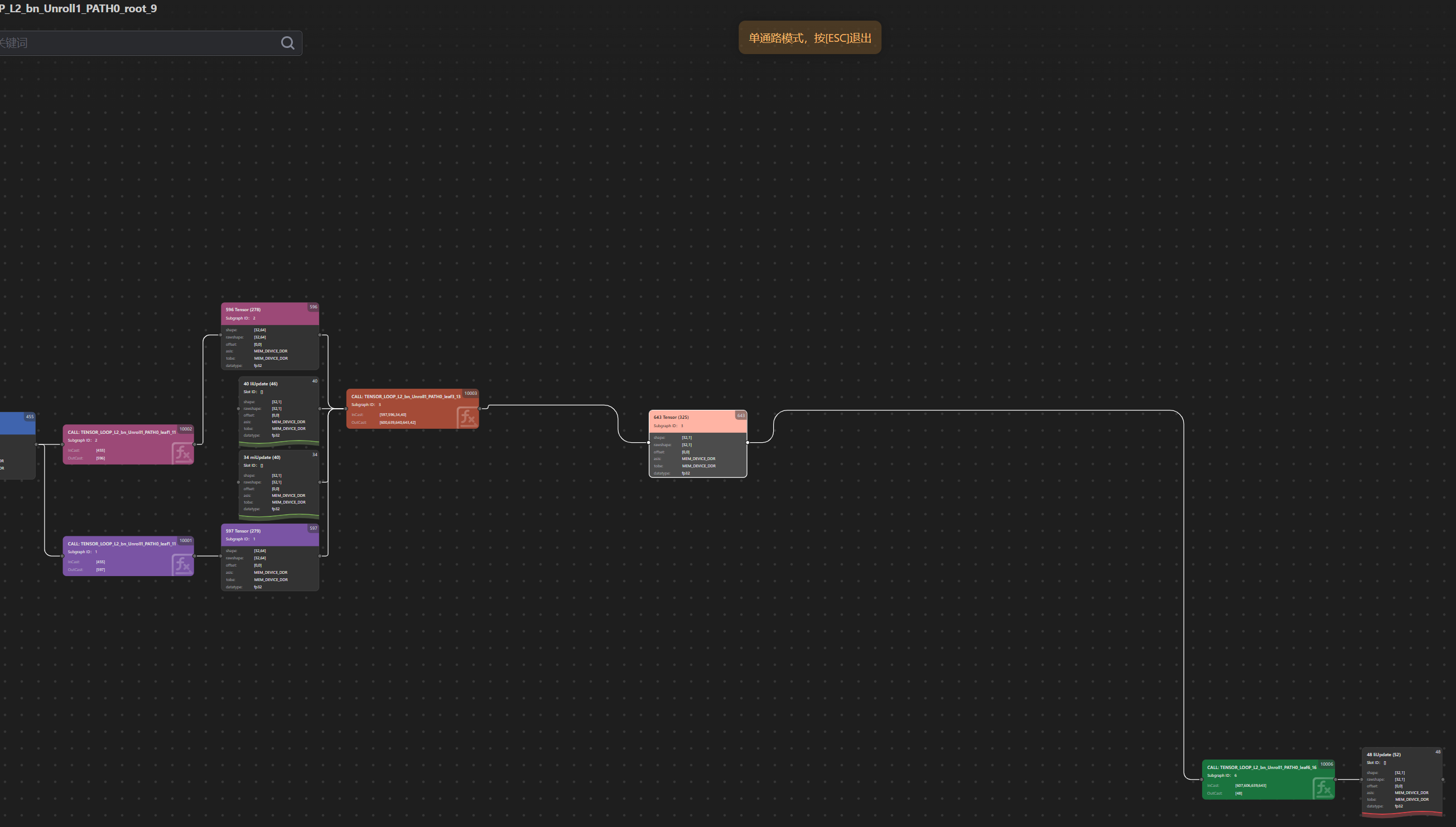Click CALL TENSOR_LOOP leaf6_16 node title
Image resolution: width=1456 pixels, height=827 pixels.
point(1261,767)
